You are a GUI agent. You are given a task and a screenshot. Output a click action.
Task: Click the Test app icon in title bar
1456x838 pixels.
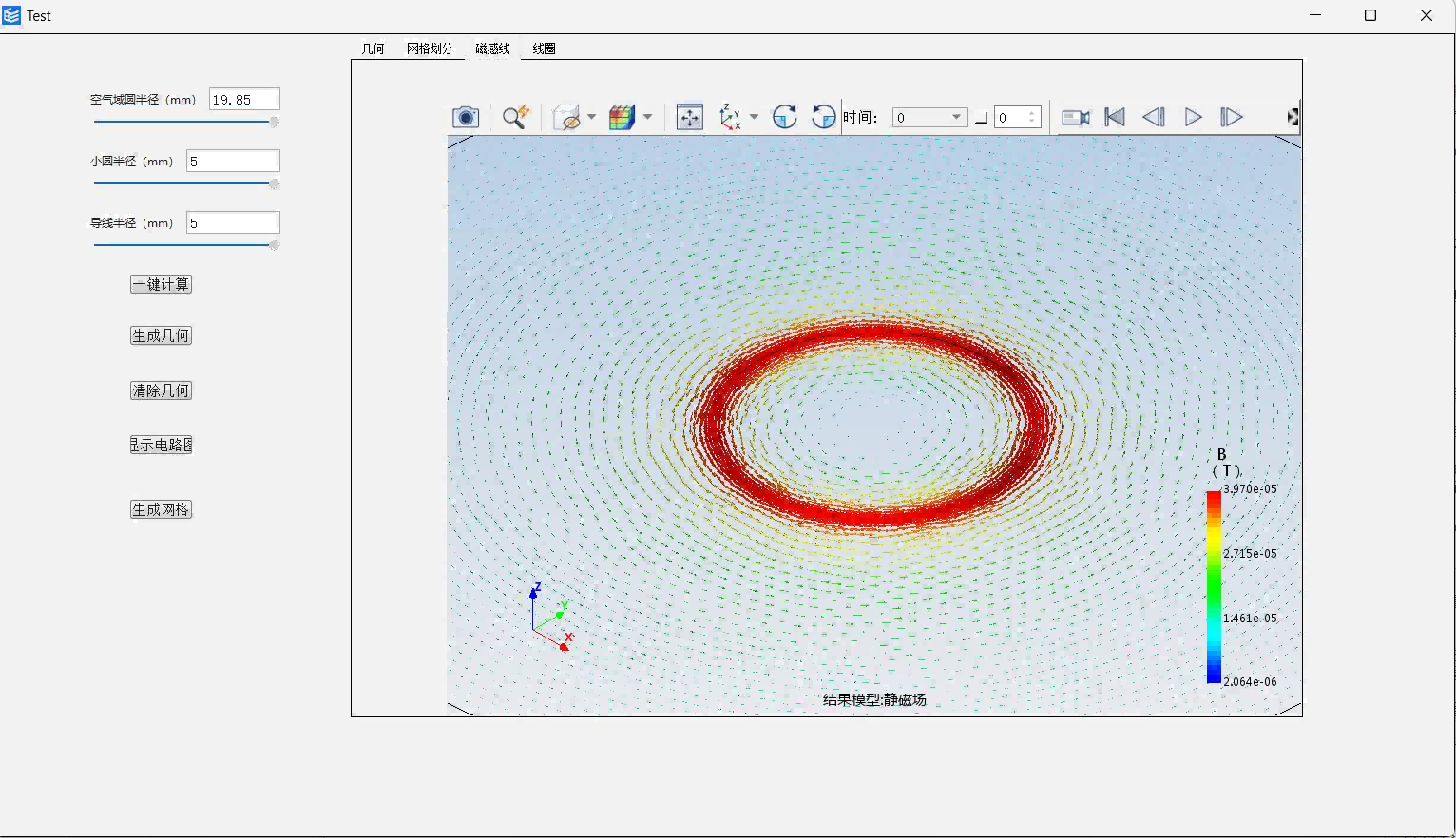point(11,15)
